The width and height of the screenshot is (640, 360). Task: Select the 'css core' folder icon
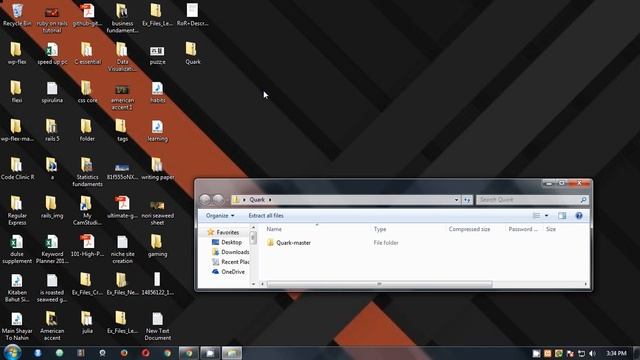click(x=87, y=92)
